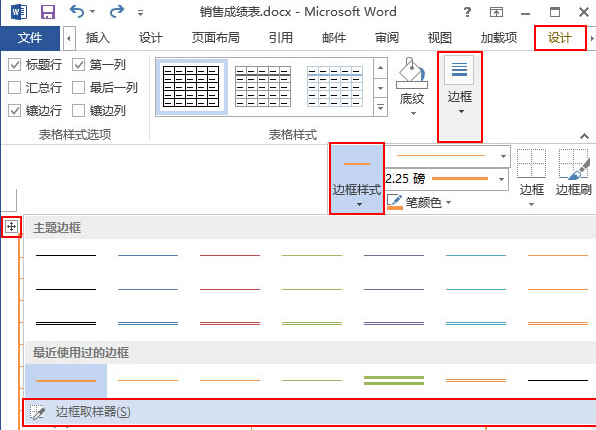Click the 笔颜色 pen color icon

pos(395,202)
